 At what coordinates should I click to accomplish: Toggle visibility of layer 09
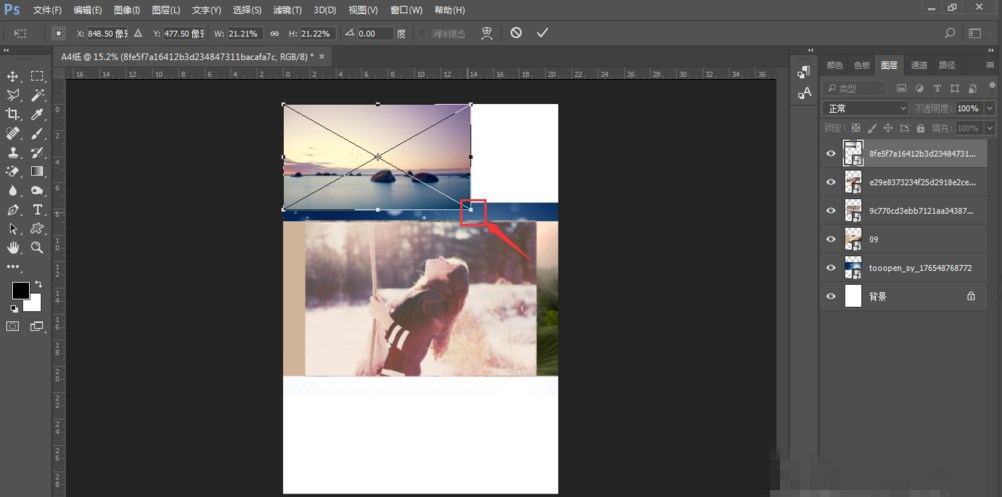coord(831,239)
